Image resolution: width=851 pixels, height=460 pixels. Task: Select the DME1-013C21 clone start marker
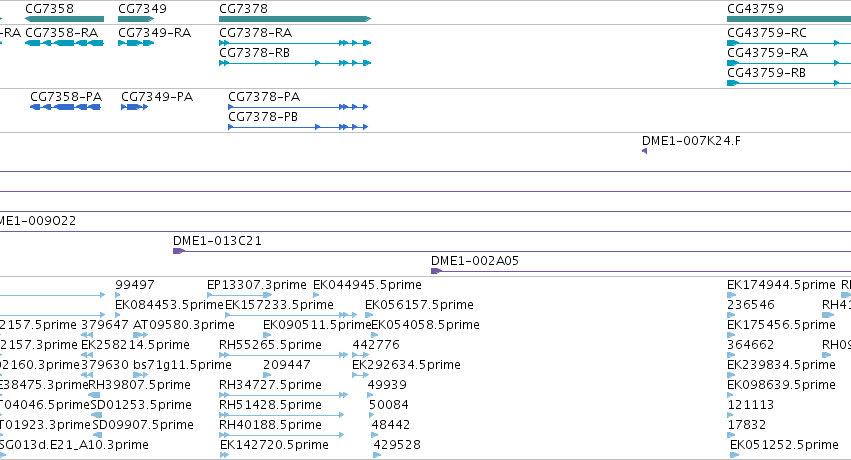click(x=179, y=251)
